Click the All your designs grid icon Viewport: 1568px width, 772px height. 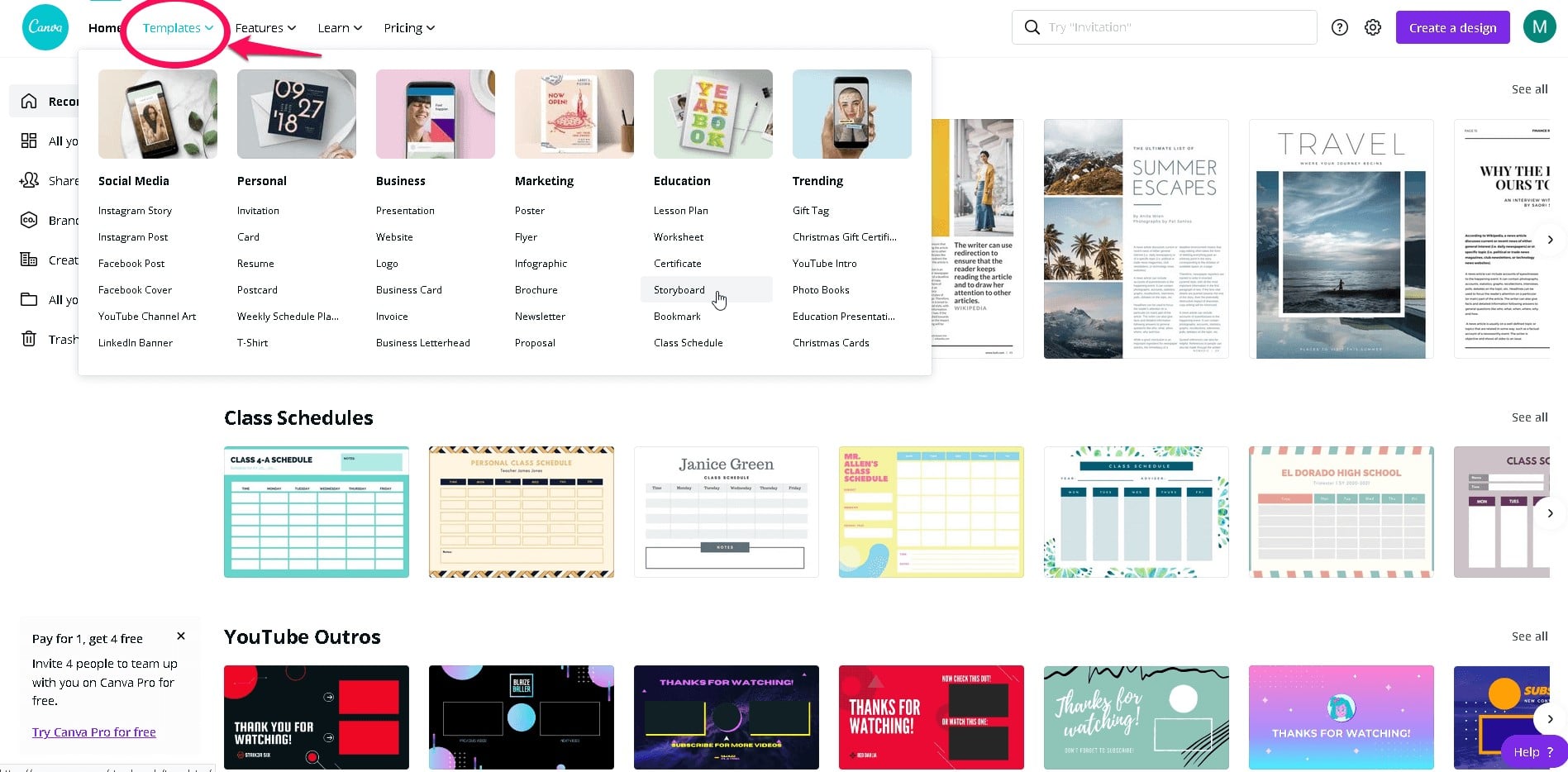29,141
